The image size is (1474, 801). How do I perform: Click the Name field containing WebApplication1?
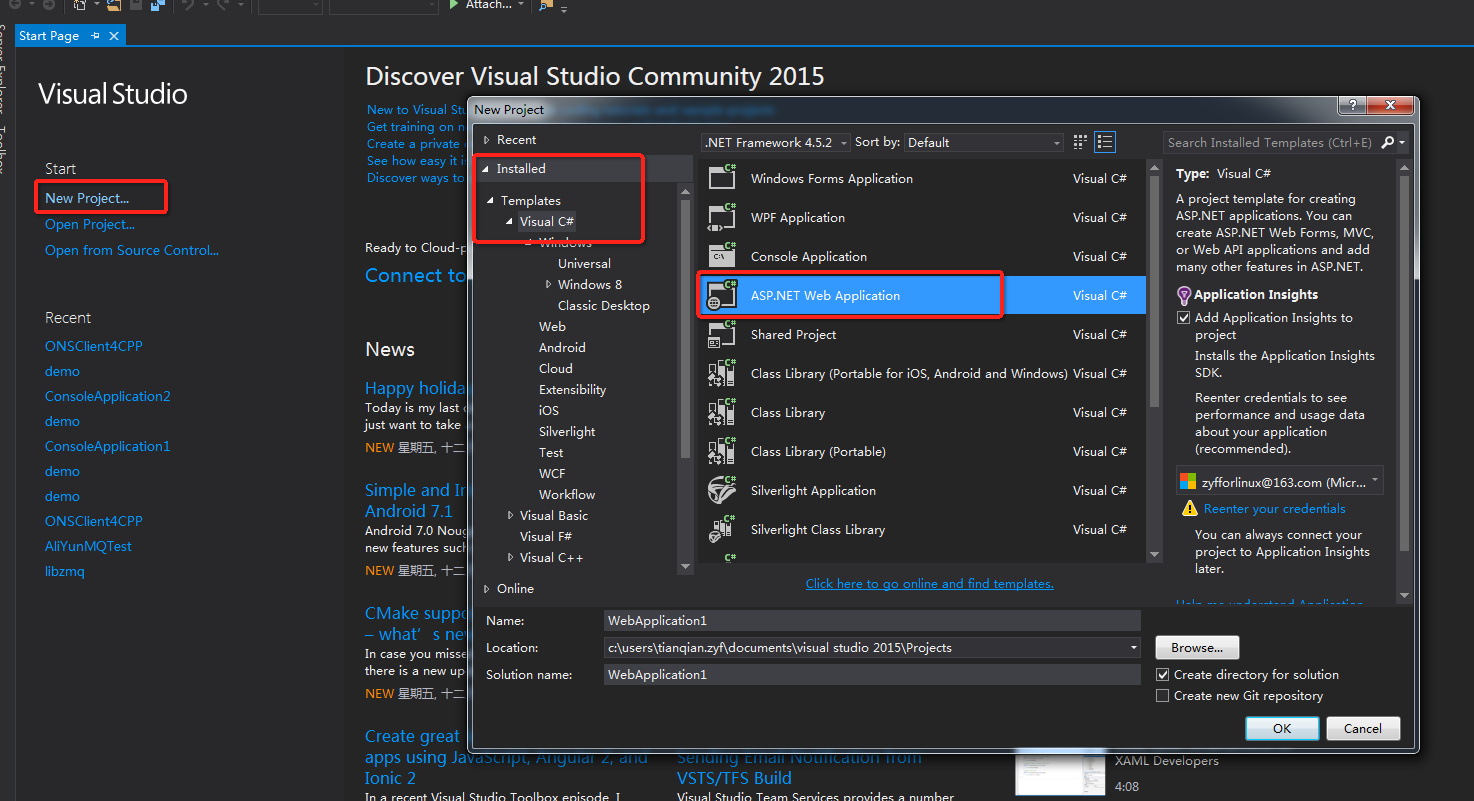[872, 621]
